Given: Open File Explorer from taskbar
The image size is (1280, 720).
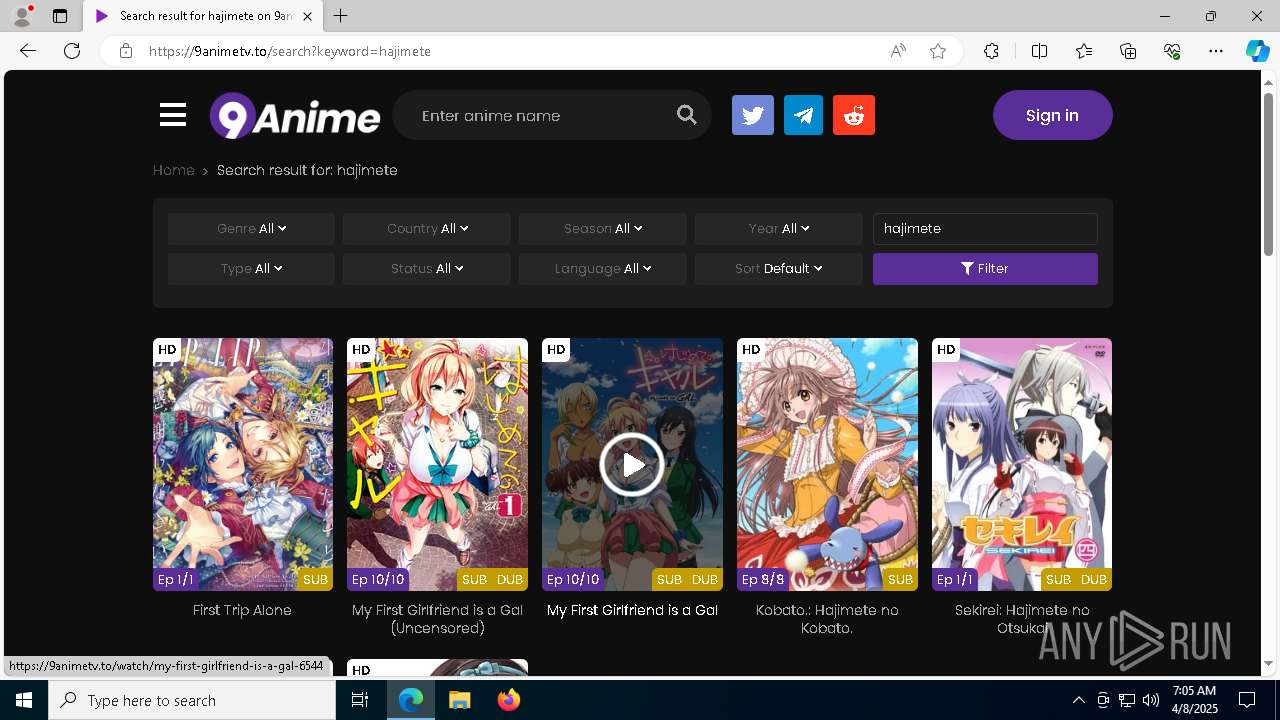Looking at the screenshot, I should click(x=459, y=700).
